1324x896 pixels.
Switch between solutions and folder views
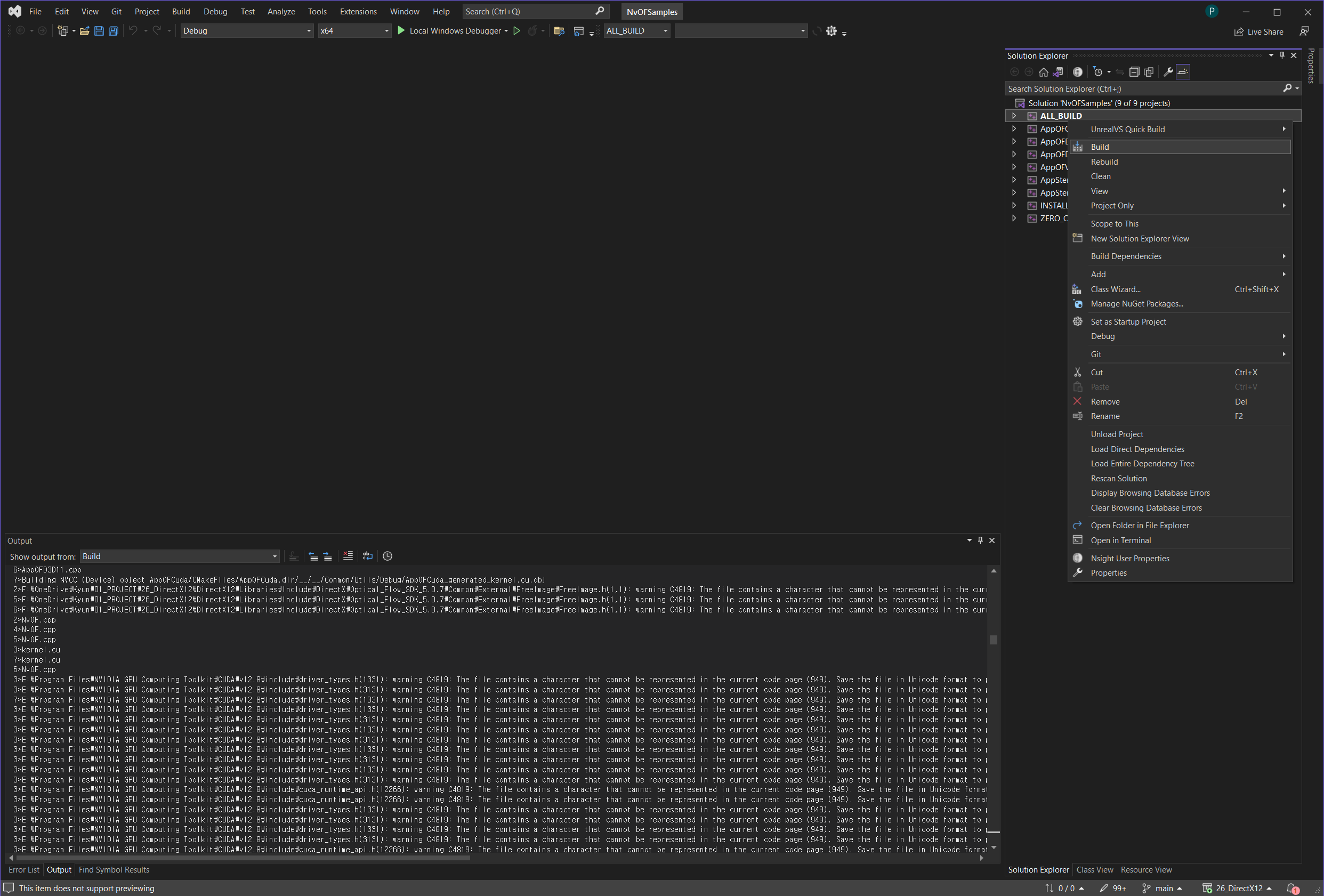coord(1058,72)
